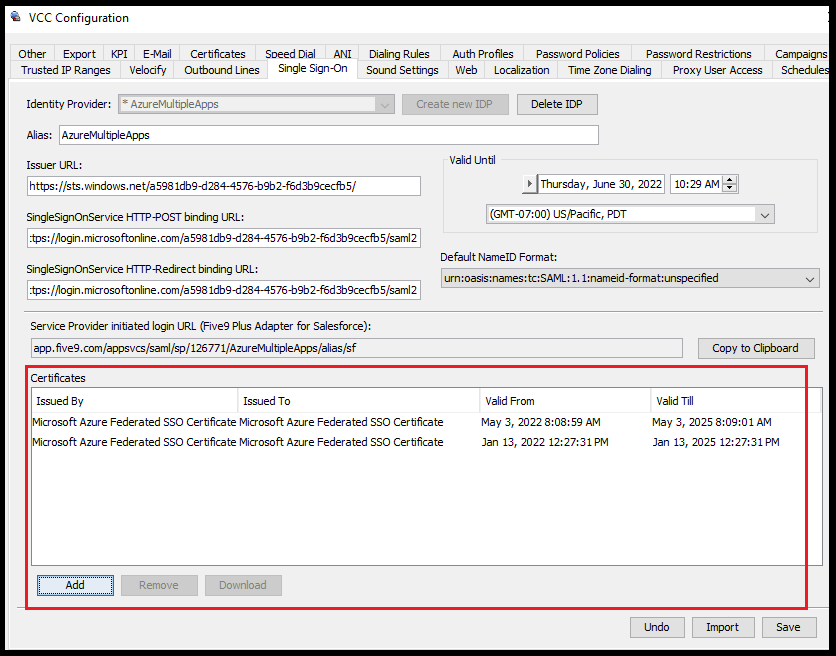Switch to the Web tab
Image resolution: width=836 pixels, height=656 pixels.
466,70
